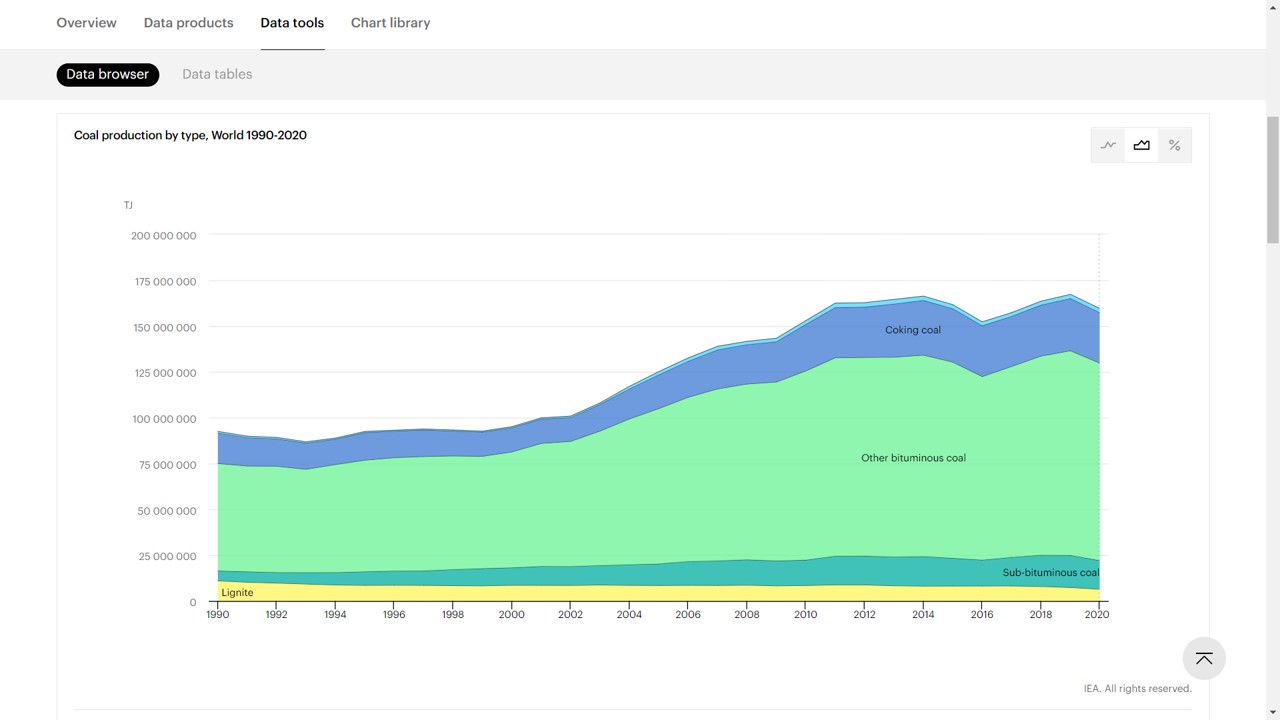
Task: Click the 200 000 000 y-axis label
Action: pyautogui.click(x=163, y=236)
